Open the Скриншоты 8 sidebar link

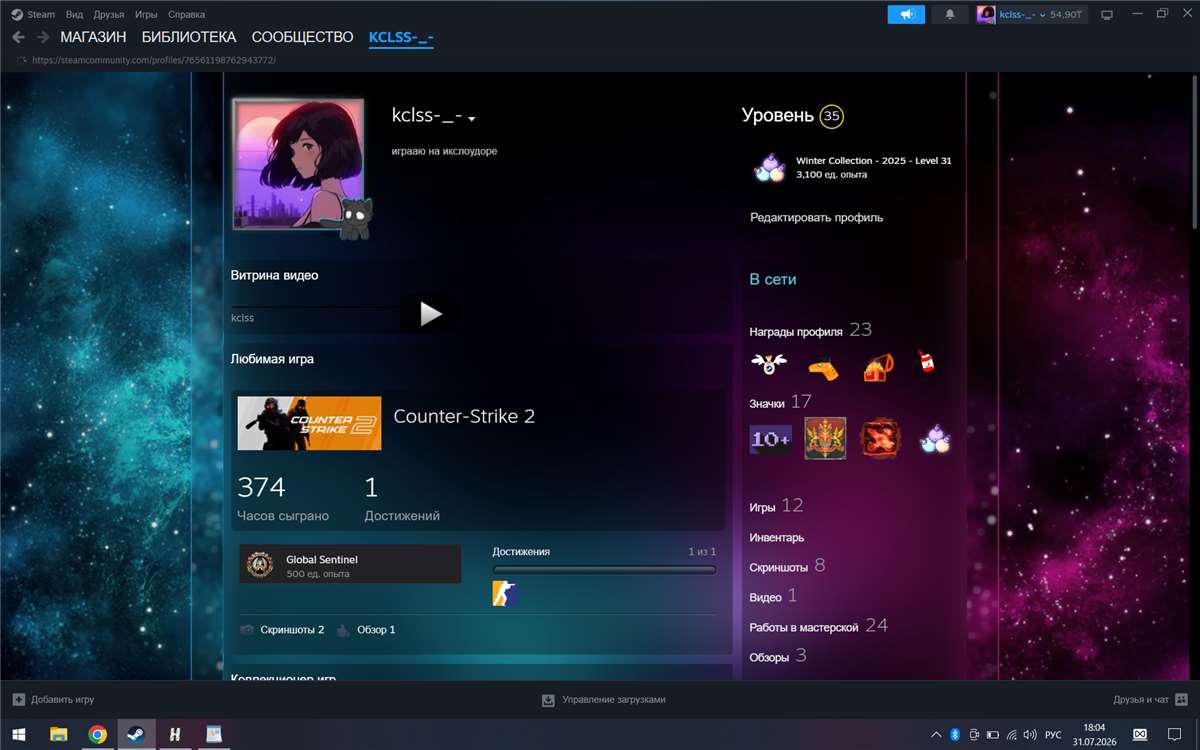click(x=787, y=566)
